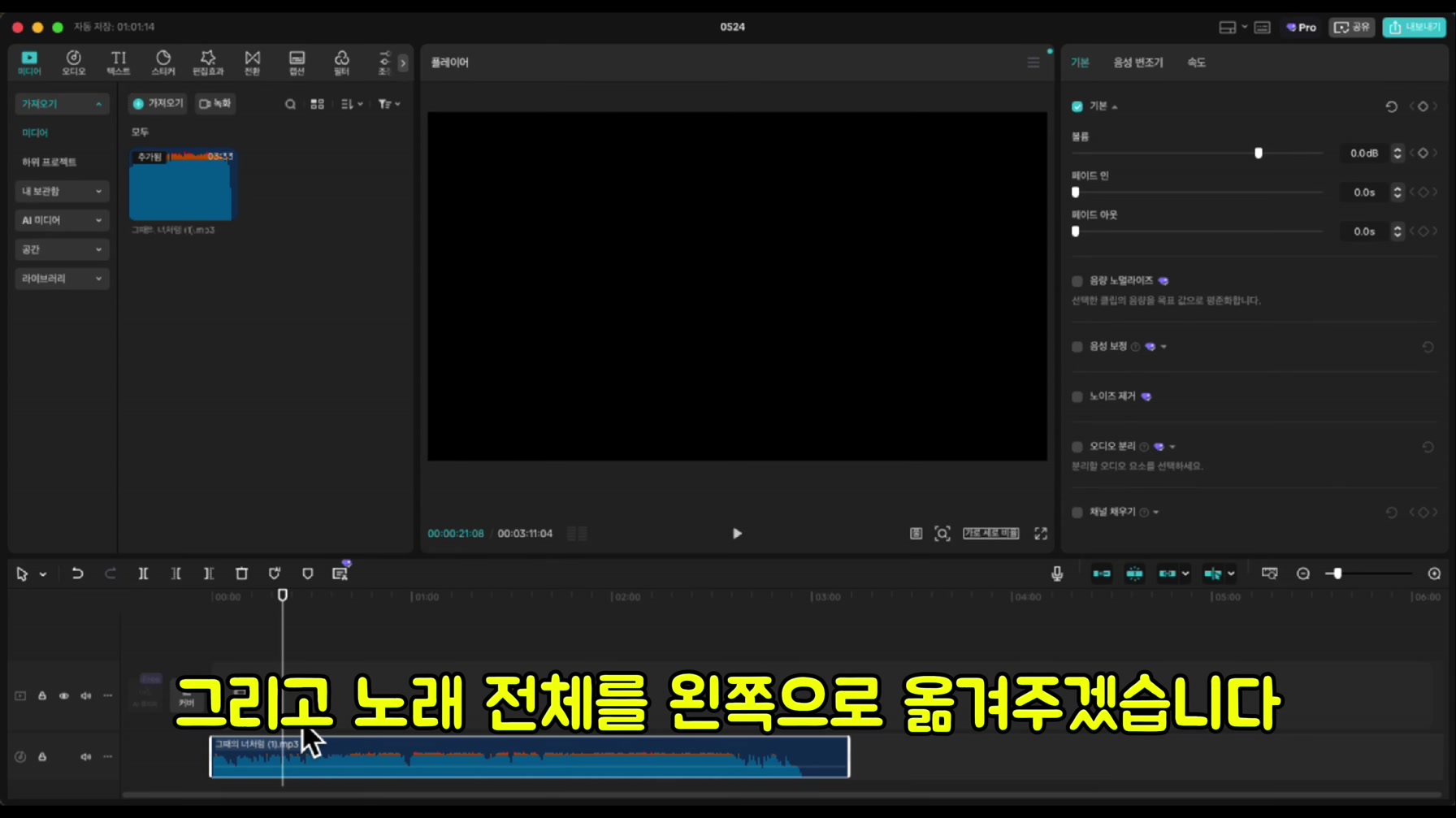Screen dimensions: 1456x818
Task: Enable 음성 보정 checkbox
Action: coord(1077,347)
